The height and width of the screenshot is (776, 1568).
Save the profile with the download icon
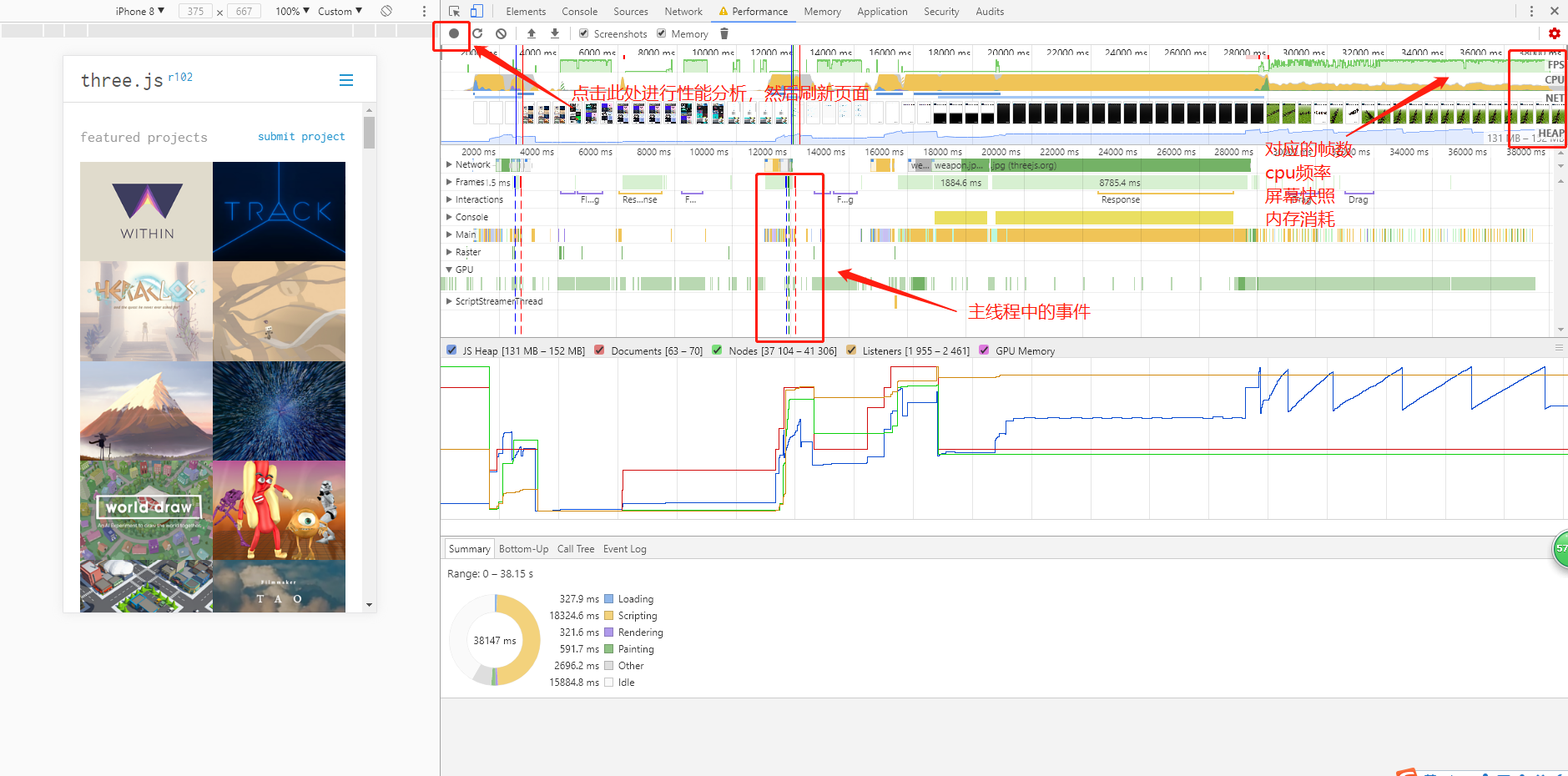(555, 33)
